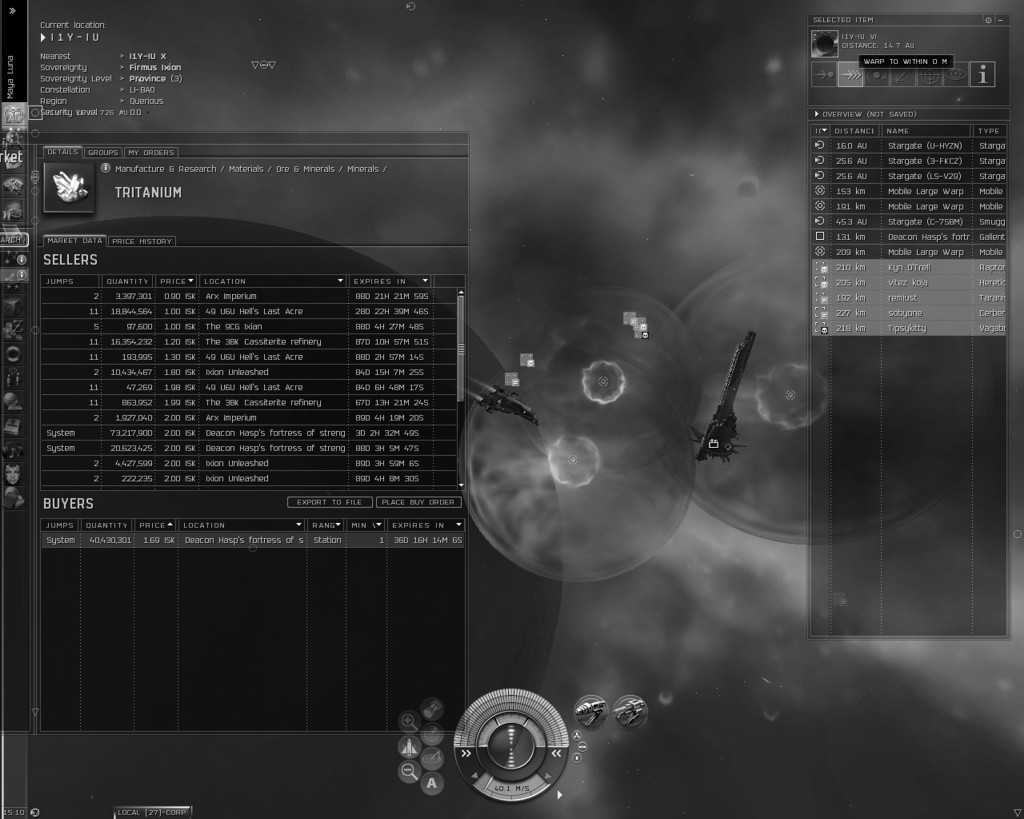1024x819 pixels.
Task: Sort sellers by Expires In column header
Action: [x=390, y=281]
